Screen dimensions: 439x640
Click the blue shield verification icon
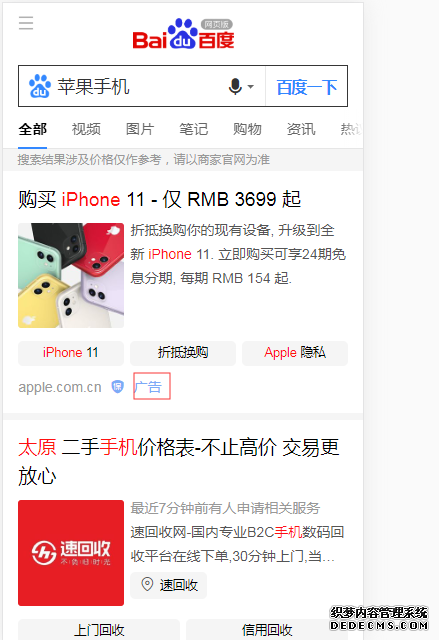click(x=118, y=386)
